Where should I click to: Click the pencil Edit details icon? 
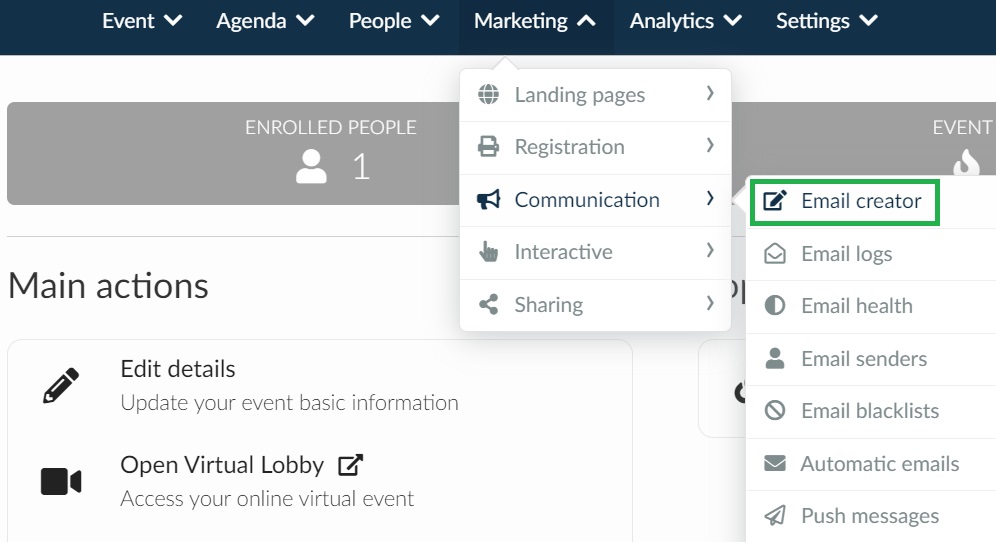coord(61,385)
